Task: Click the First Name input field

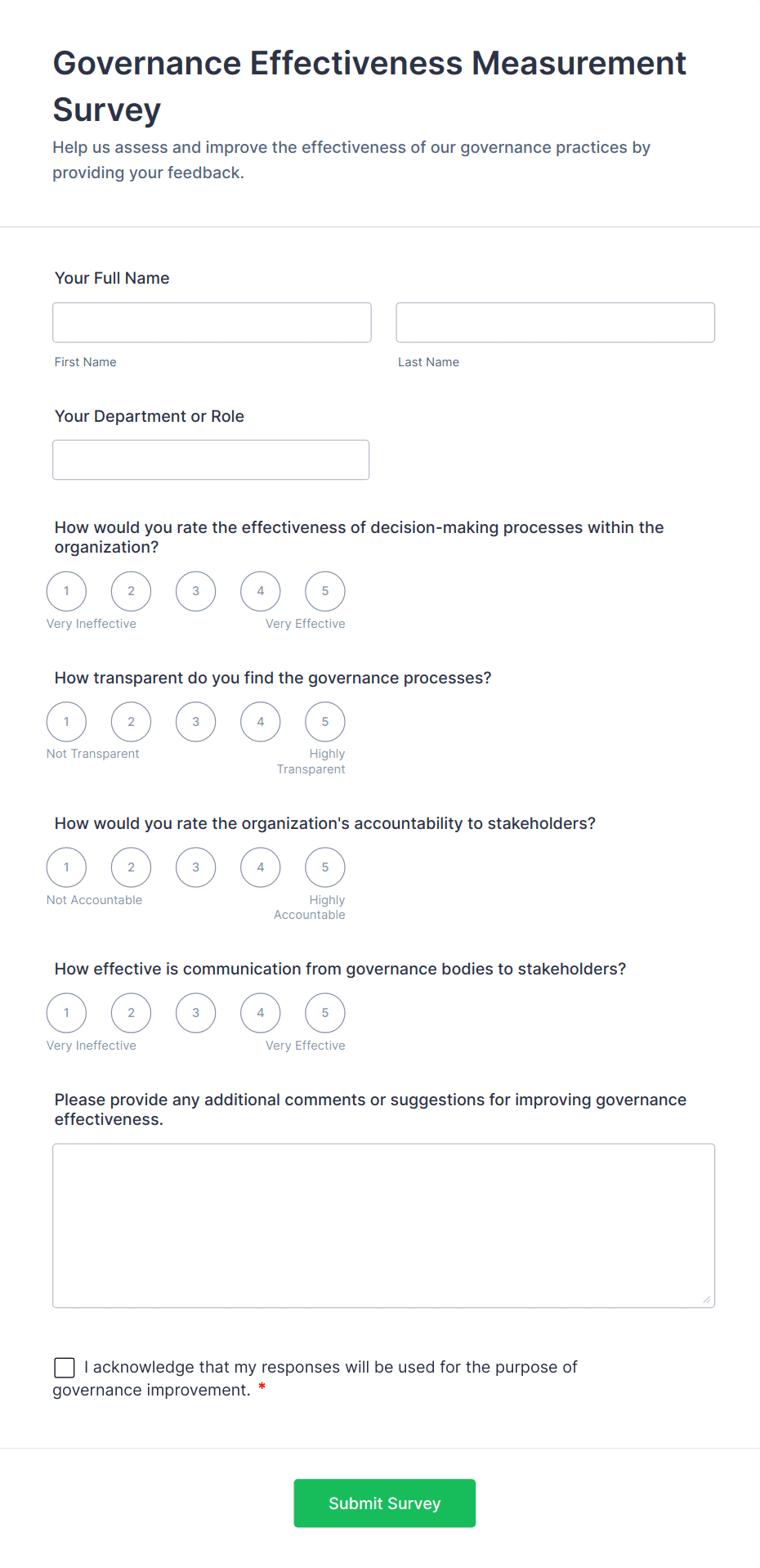Action: (x=212, y=322)
